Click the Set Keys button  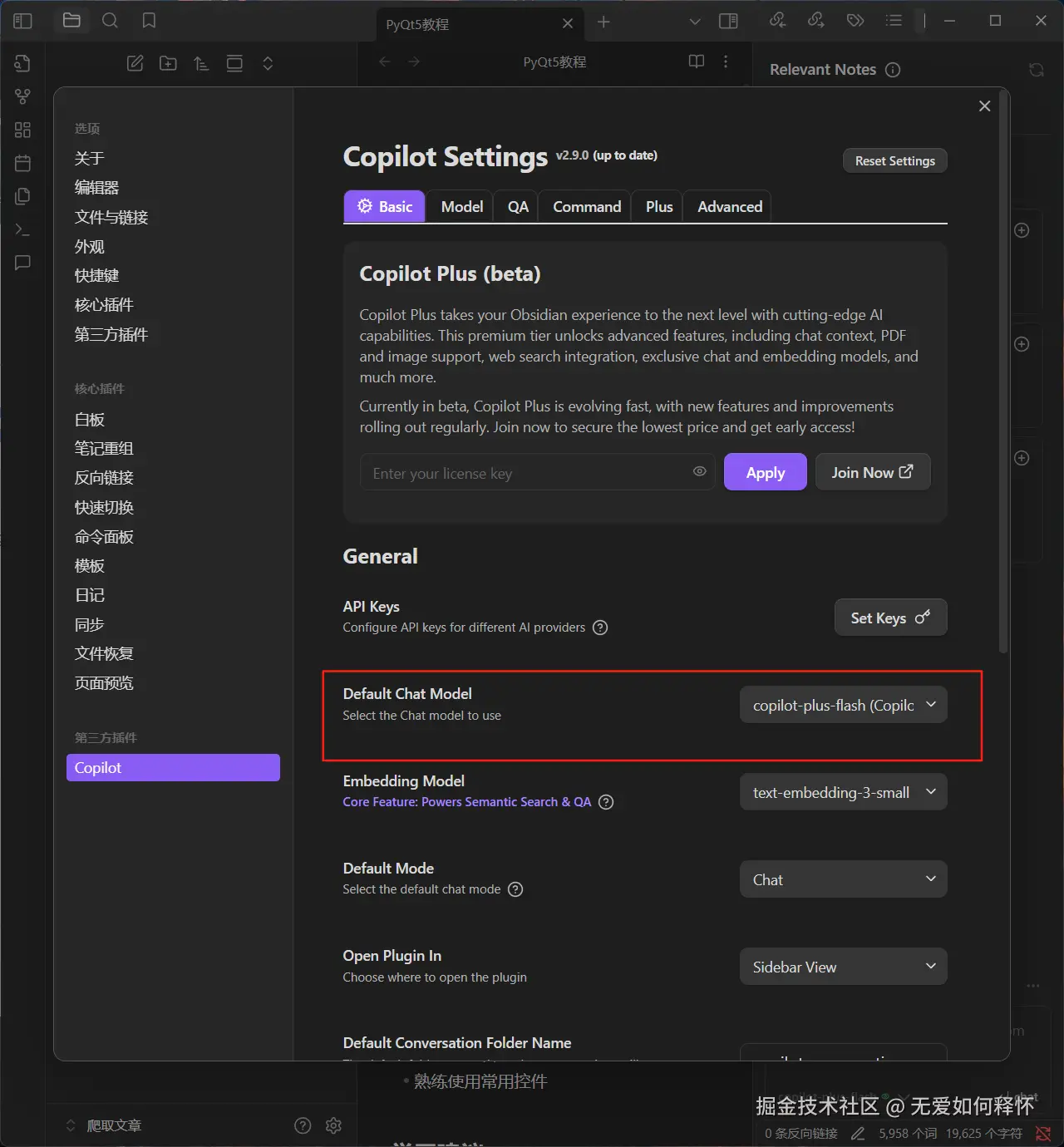tap(890, 618)
